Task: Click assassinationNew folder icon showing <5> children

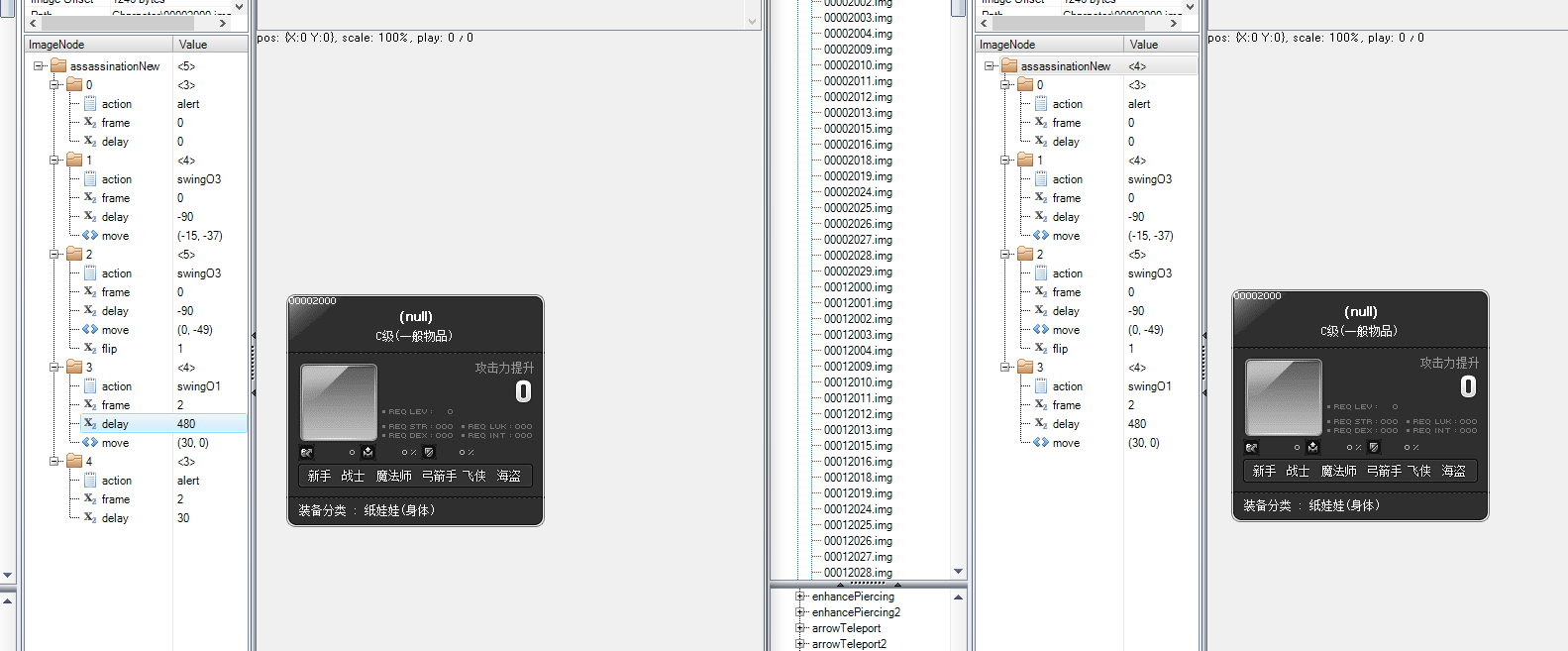Action: [x=58, y=66]
